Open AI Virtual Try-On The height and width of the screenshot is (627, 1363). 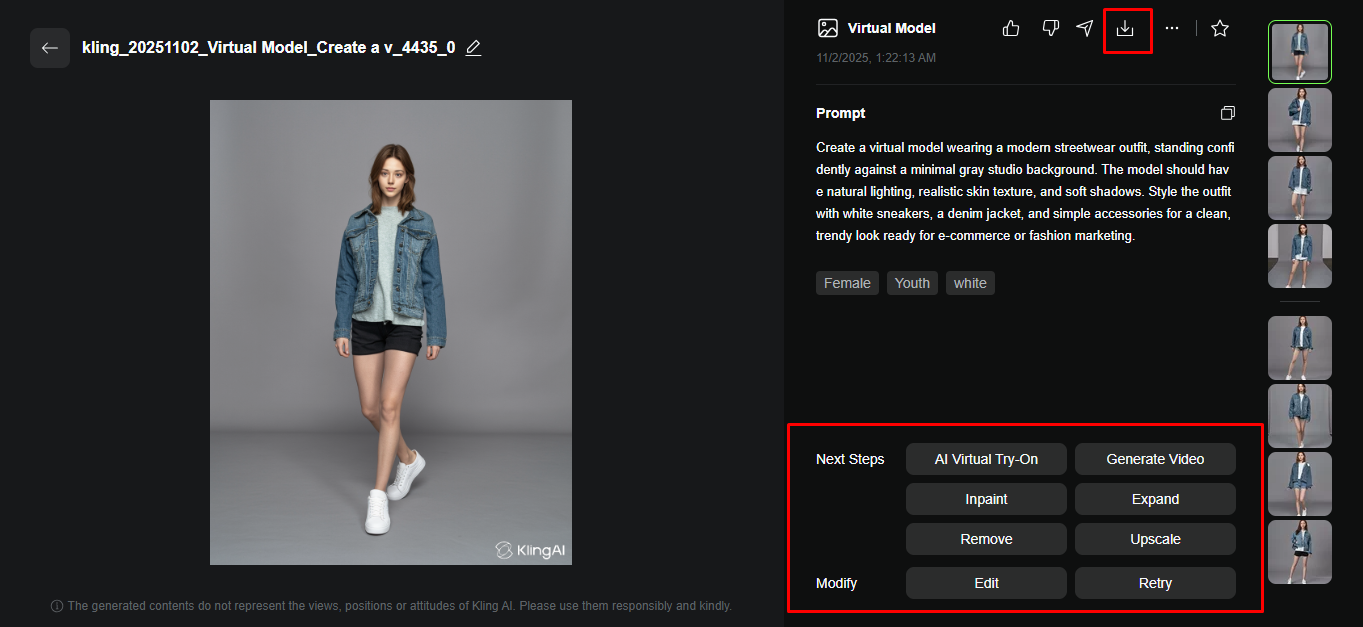point(986,458)
